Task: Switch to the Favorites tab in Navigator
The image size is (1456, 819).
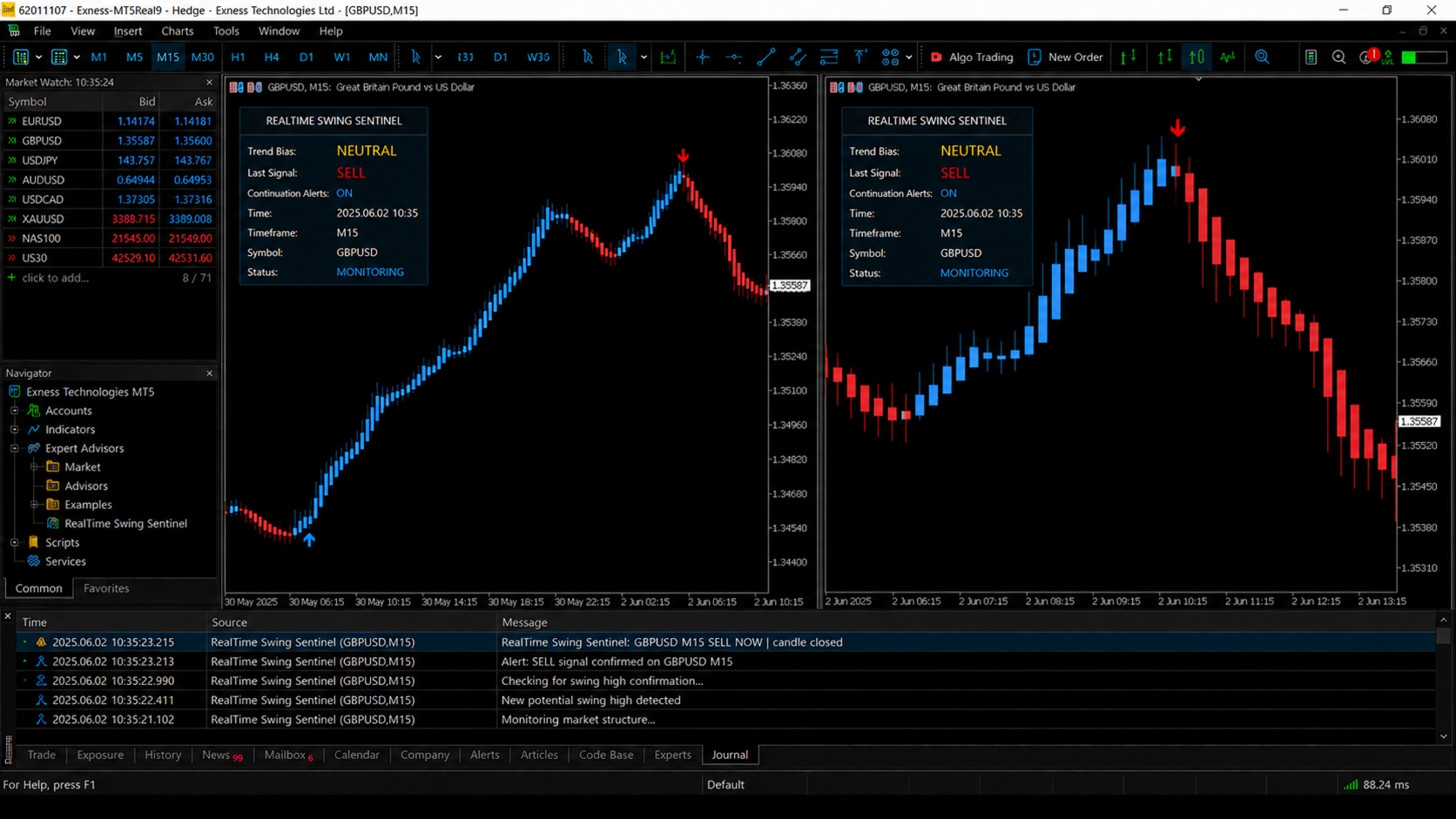Action: point(106,588)
